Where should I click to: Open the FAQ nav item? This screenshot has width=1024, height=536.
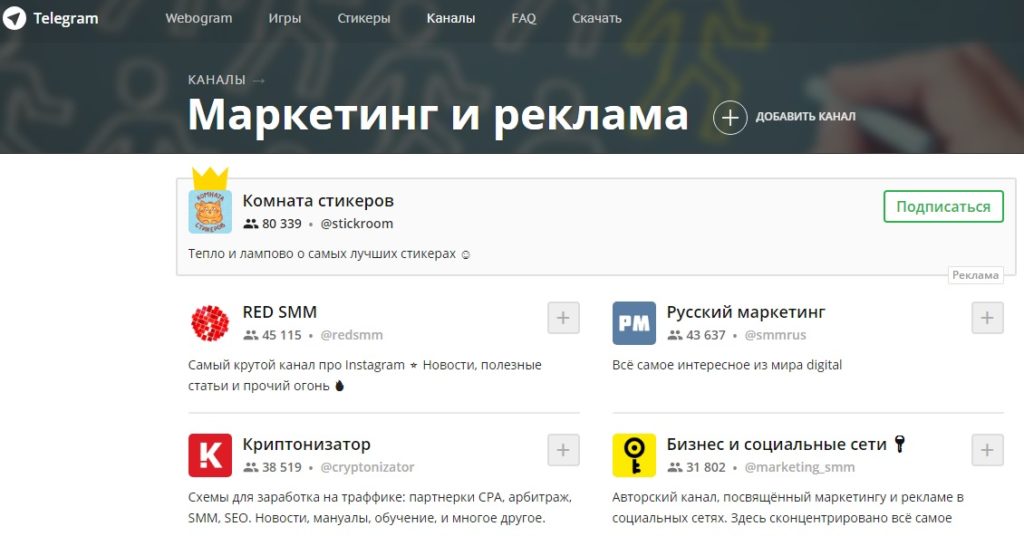click(524, 18)
